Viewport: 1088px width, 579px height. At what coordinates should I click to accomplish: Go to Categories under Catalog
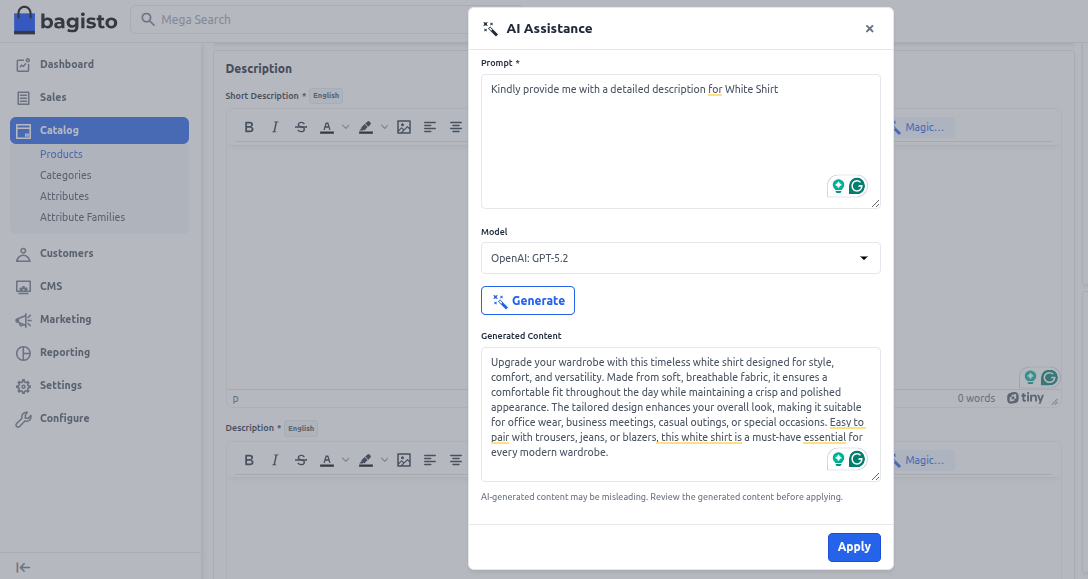pyautogui.click(x=66, y=175)
